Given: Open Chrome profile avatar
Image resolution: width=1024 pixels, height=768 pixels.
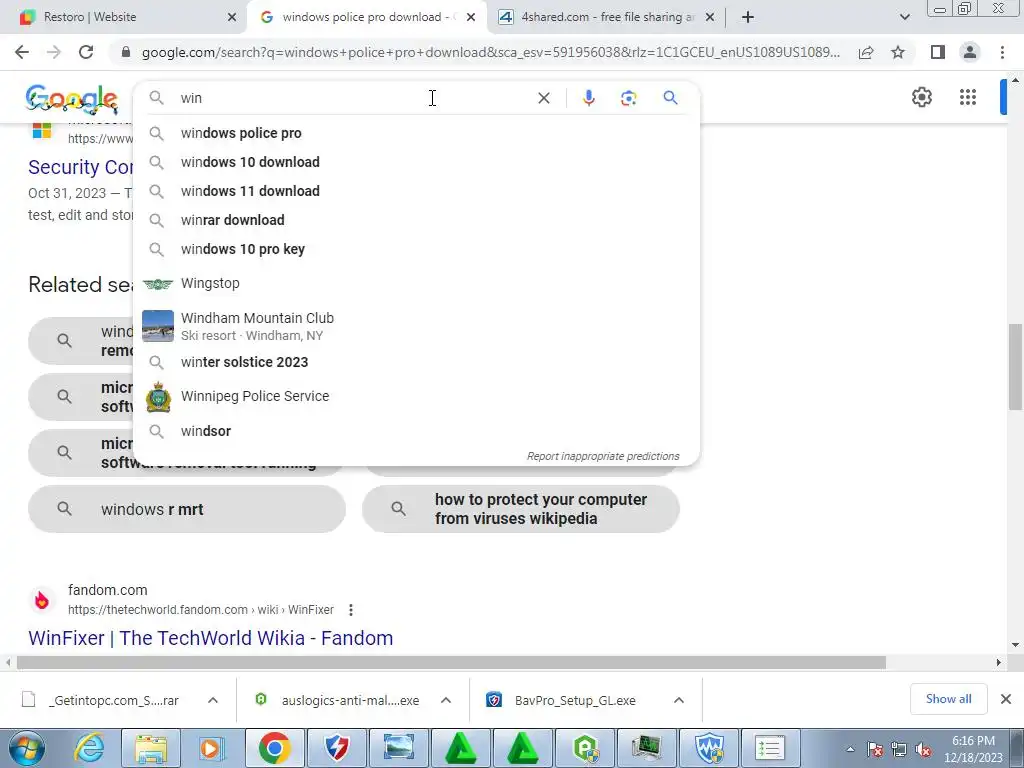Looking at the screenshot, I should click(x=970, y=52).
